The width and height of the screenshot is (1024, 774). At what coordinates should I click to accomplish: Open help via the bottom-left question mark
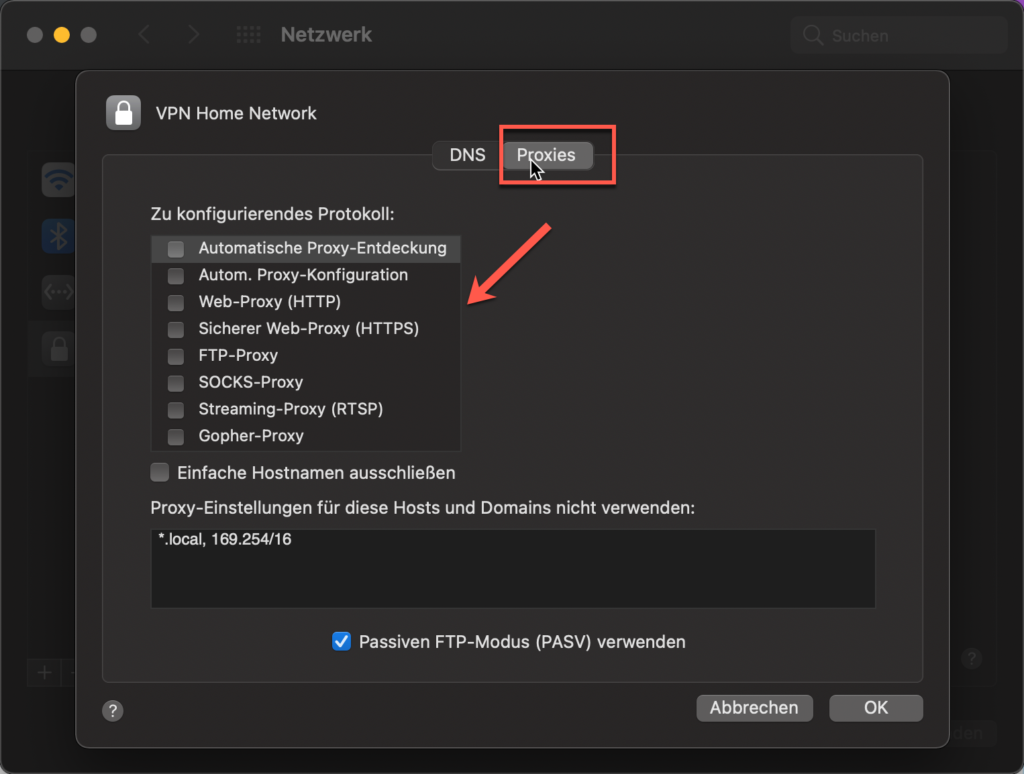tap(112, 711)
